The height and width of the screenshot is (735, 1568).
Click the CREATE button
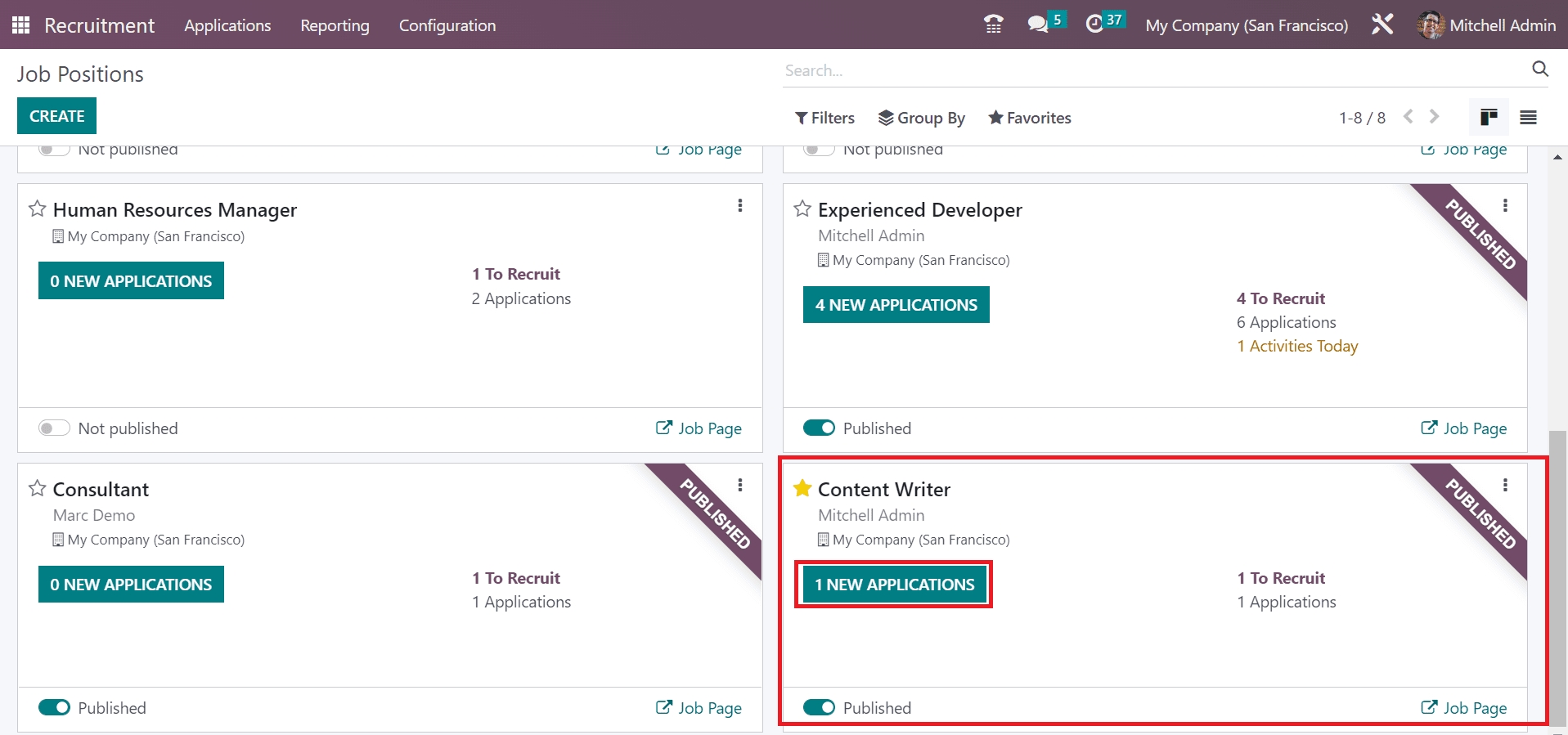tap(56, 116)
